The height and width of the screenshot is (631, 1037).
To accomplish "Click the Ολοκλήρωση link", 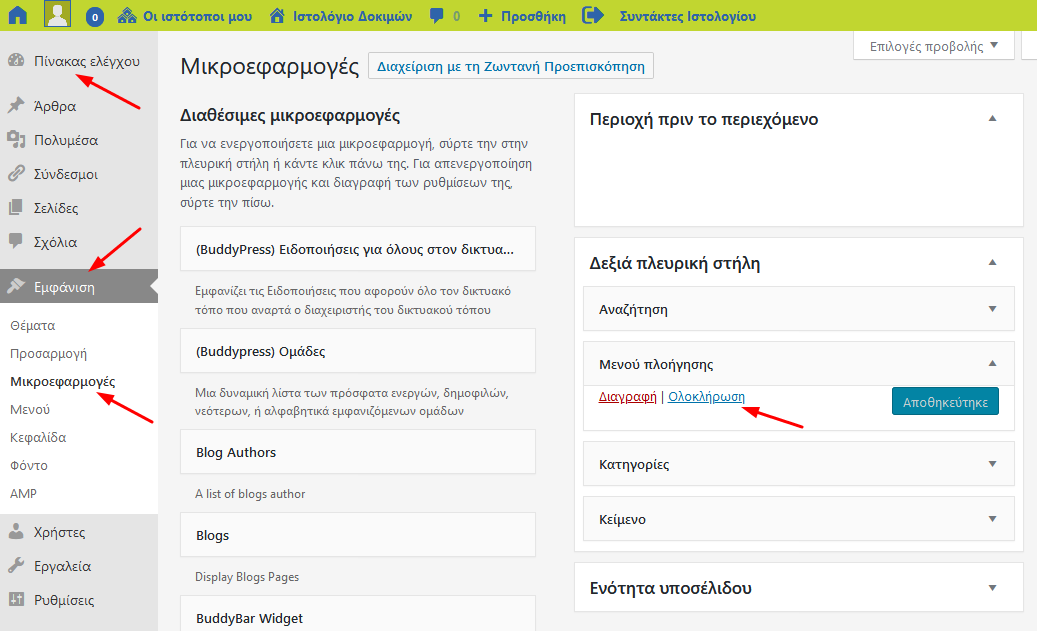I will point(706,397).
